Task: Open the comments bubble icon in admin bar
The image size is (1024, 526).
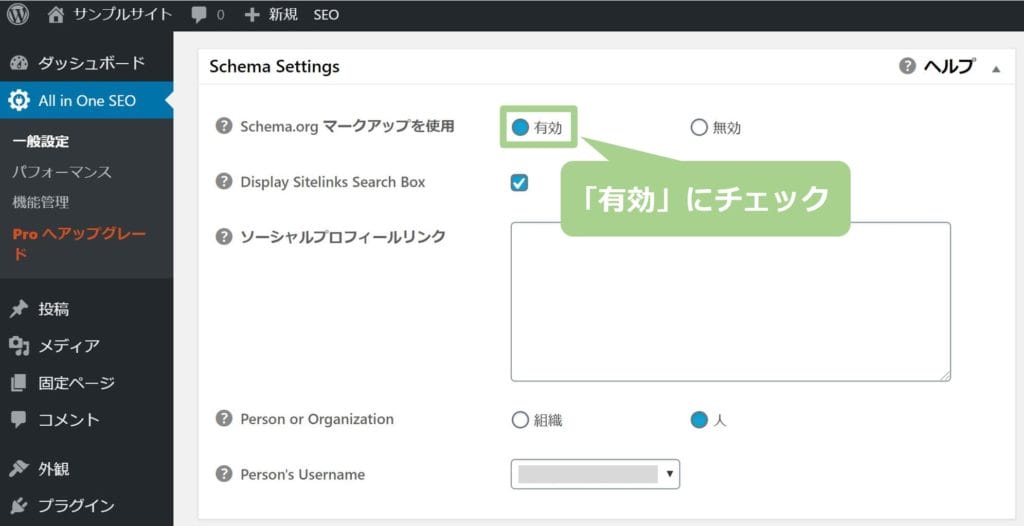Action: [199, 15]
